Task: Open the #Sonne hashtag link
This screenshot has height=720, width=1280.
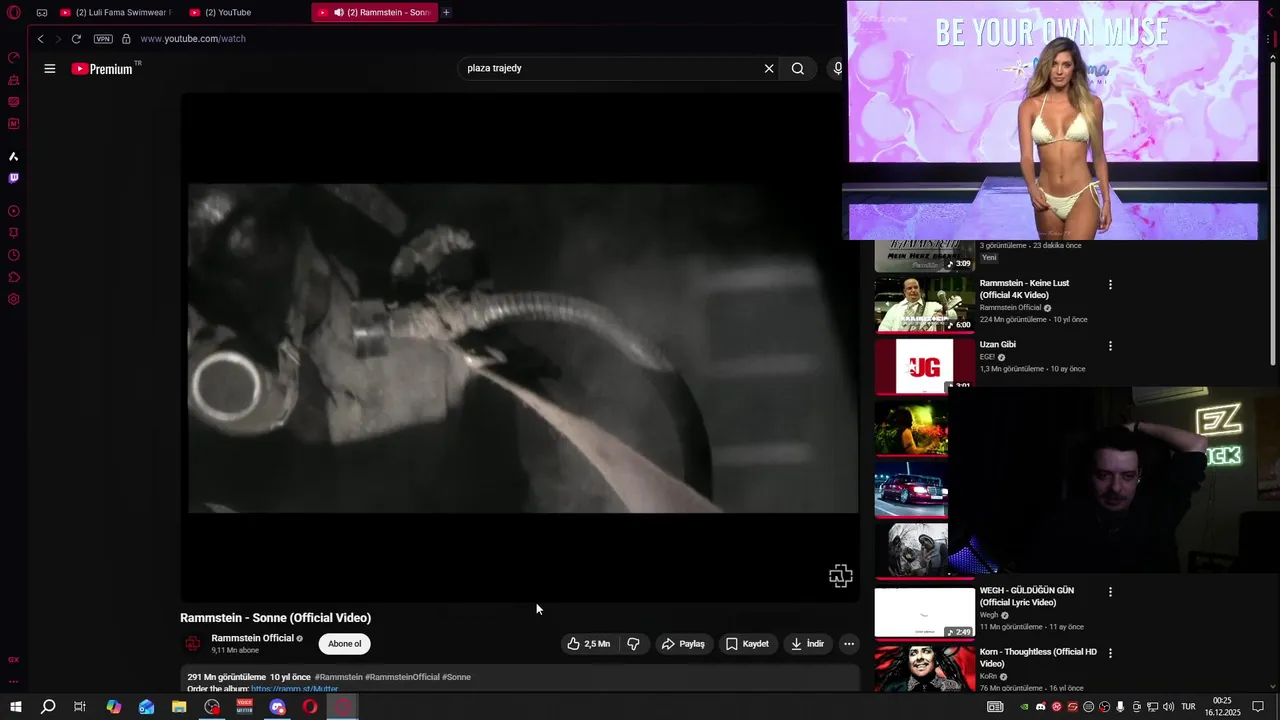Action: pyautogui.click(x=456, y=677)
